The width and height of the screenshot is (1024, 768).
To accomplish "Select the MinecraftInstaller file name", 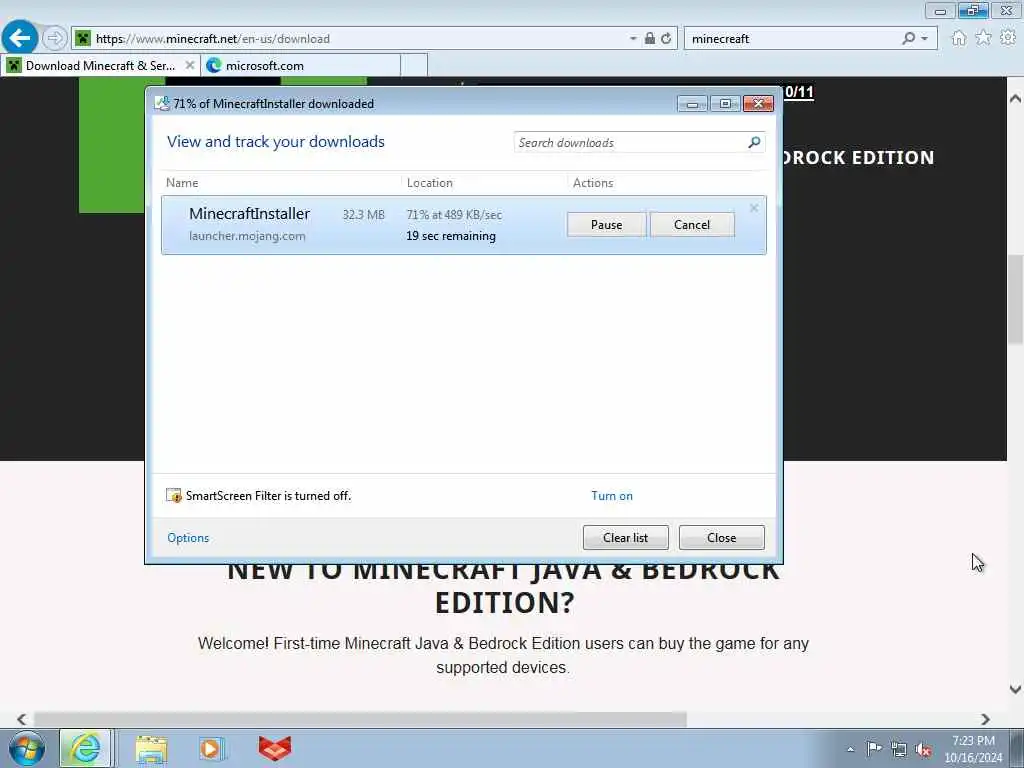I will 249,214.
